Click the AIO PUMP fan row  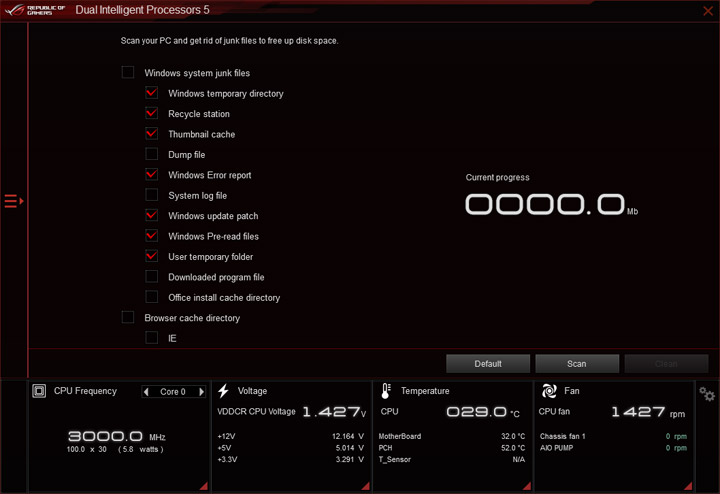click(x=613, y=448)
